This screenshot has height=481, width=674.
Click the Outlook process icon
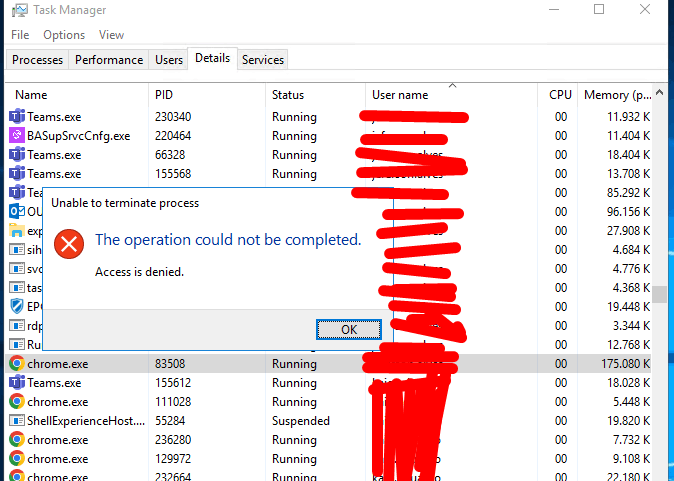[17, 211]
